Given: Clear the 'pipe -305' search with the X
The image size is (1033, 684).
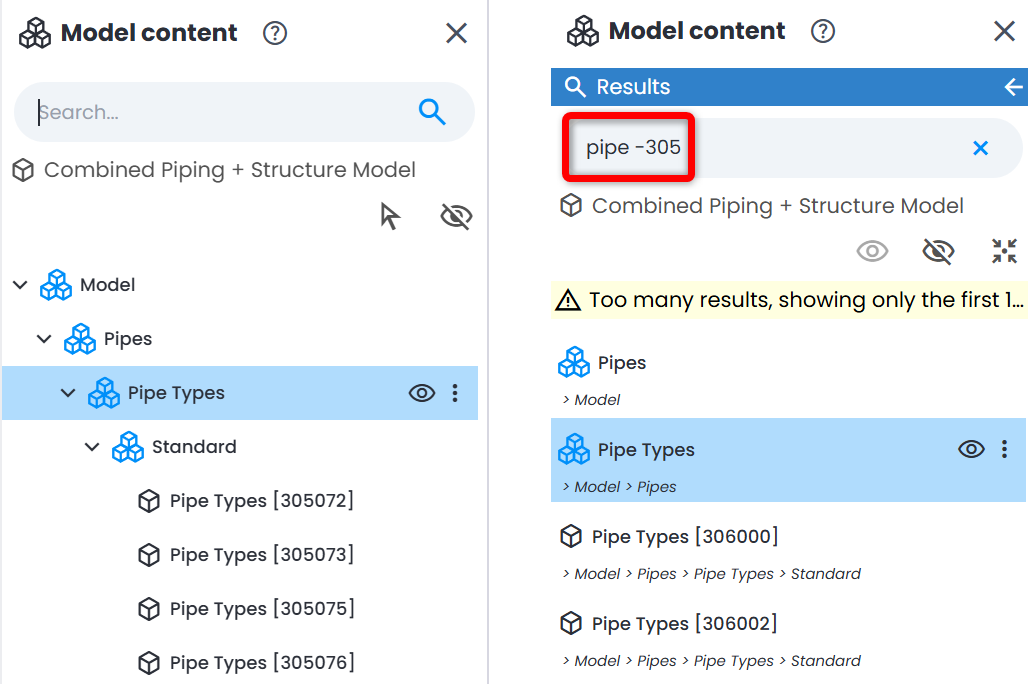Looking at the screenshot, I should 980,148.
